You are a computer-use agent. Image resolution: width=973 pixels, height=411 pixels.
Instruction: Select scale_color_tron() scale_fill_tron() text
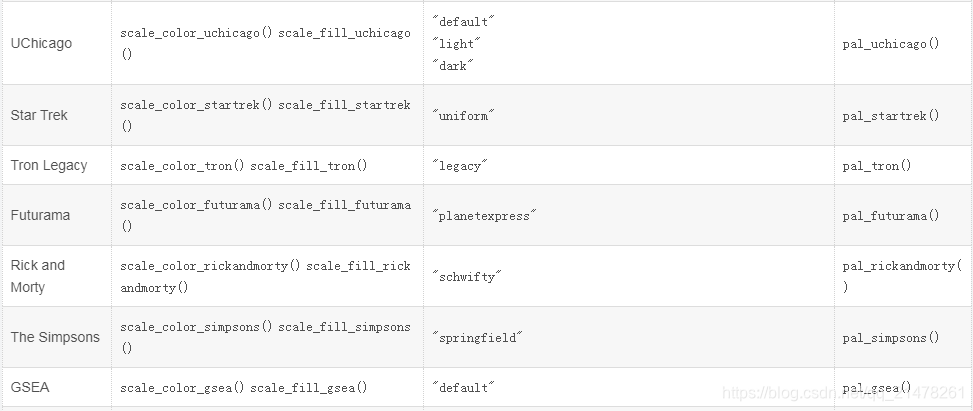(x=244, y=166)
